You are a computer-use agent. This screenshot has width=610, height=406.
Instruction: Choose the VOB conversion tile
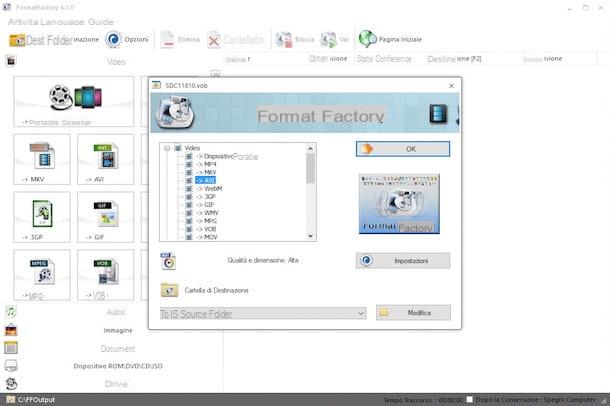(105, 275)
